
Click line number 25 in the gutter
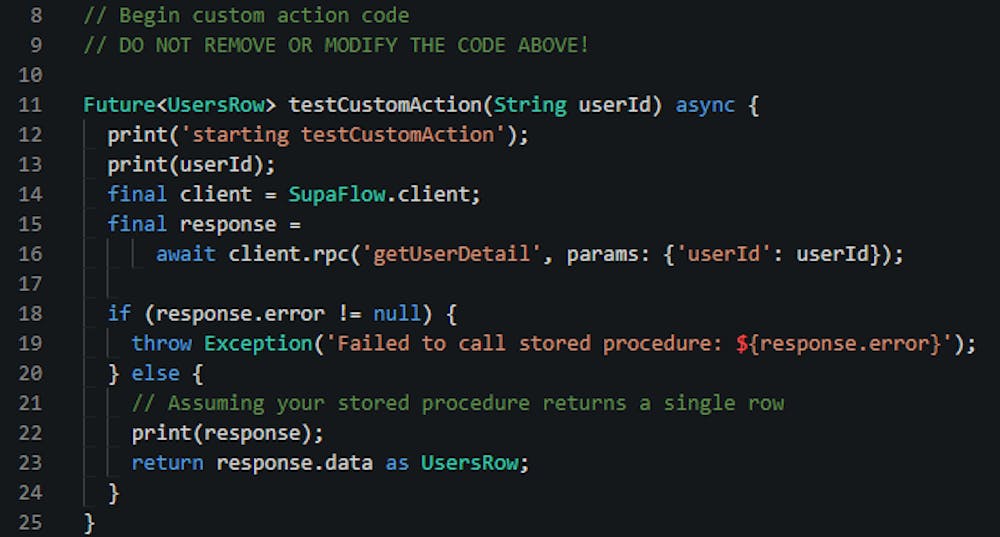[x=29, y=523]
